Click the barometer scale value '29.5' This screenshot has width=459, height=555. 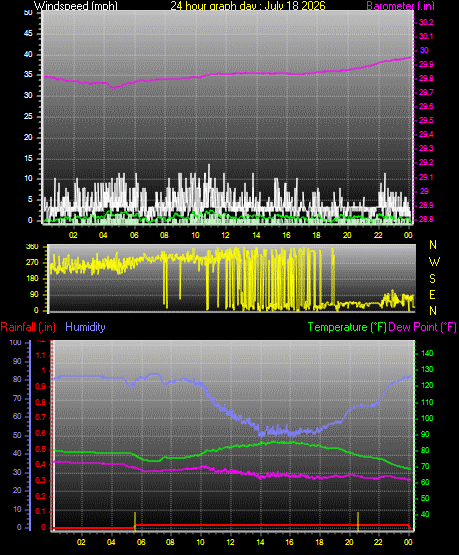pos(426,120)
